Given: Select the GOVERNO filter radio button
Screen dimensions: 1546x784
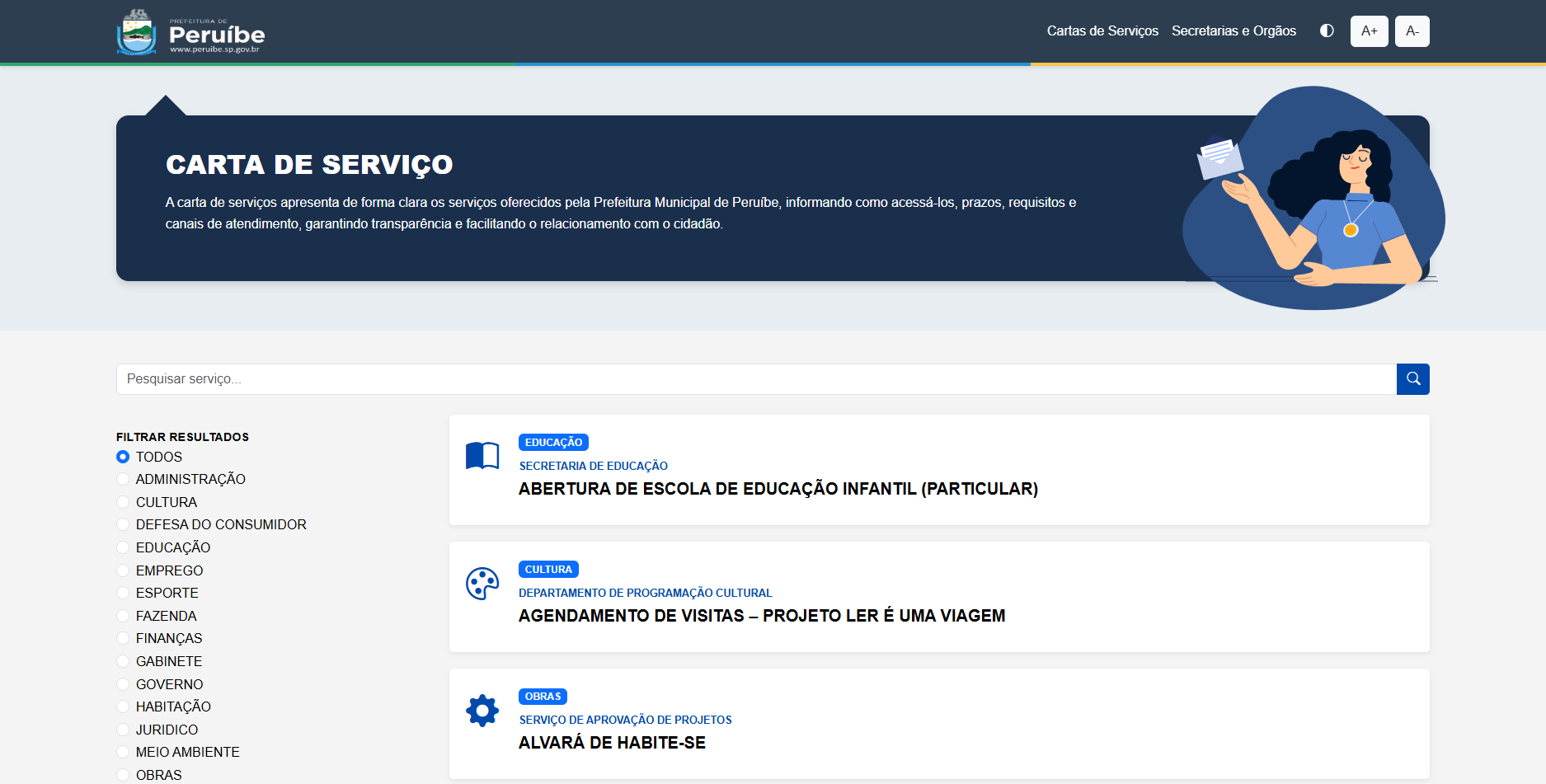Looking at the screenshot, I should click(x=123, y=684).
